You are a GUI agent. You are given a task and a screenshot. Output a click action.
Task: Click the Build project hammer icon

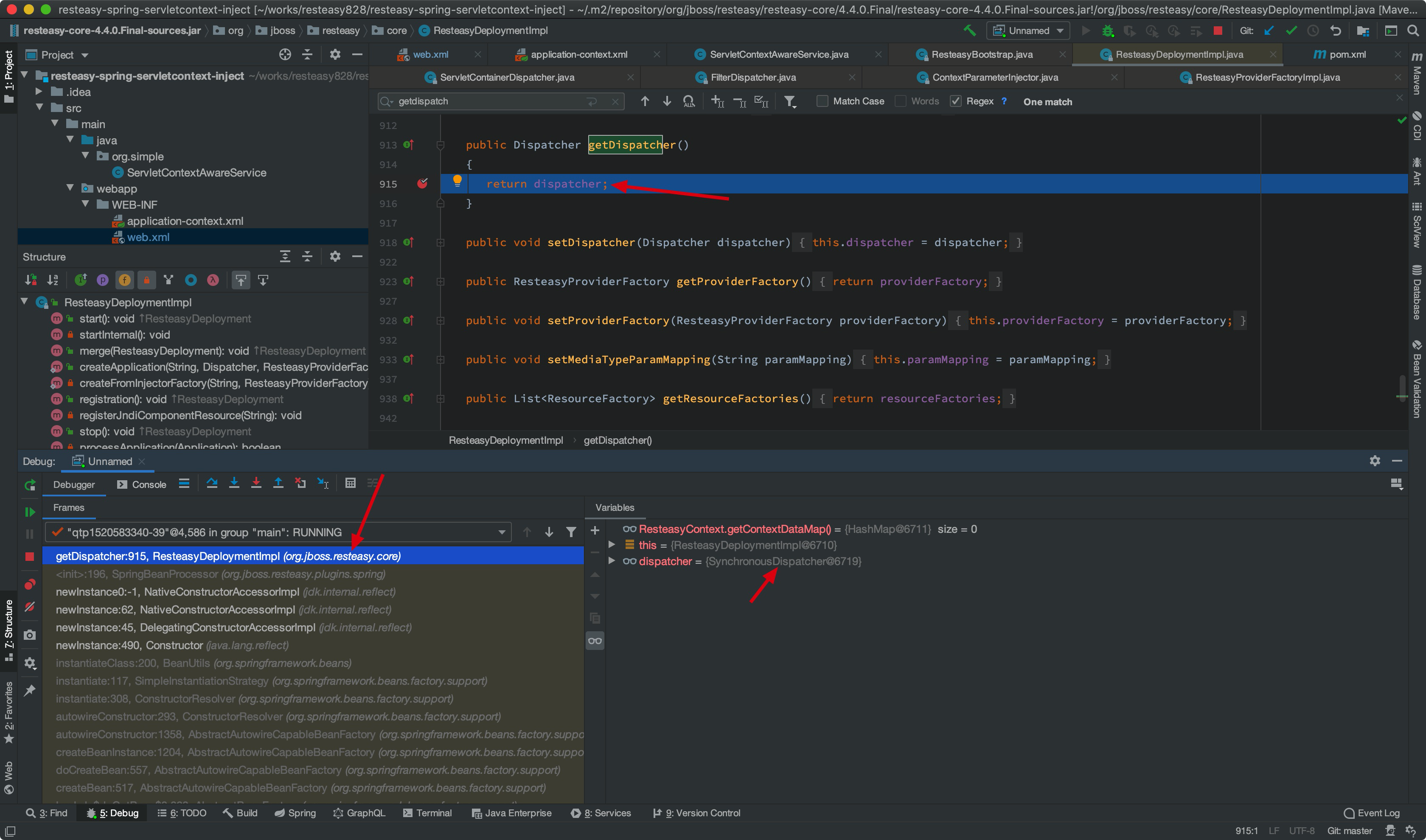point(969,31)
